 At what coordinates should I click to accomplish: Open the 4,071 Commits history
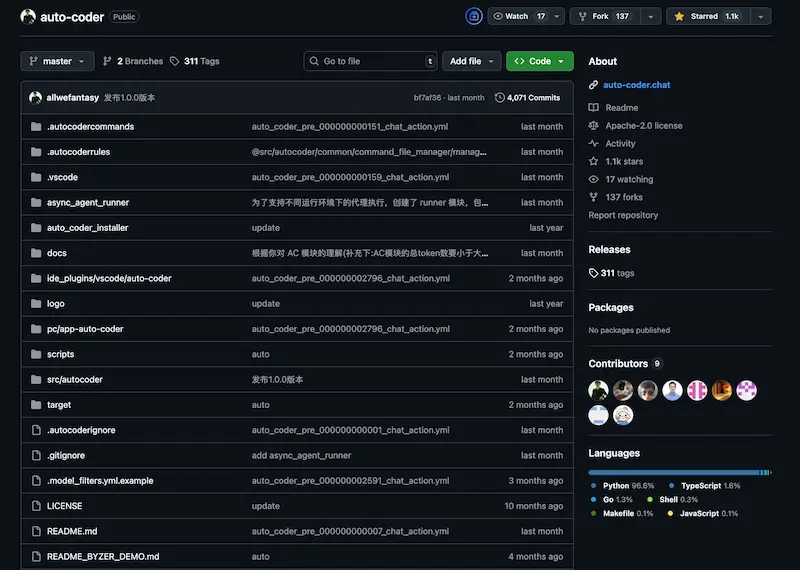(x=528, y=97)
